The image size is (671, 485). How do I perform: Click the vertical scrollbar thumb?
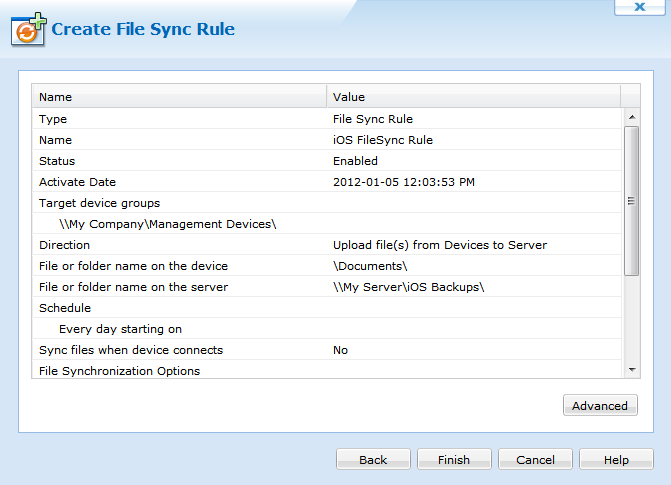[631, 200]
